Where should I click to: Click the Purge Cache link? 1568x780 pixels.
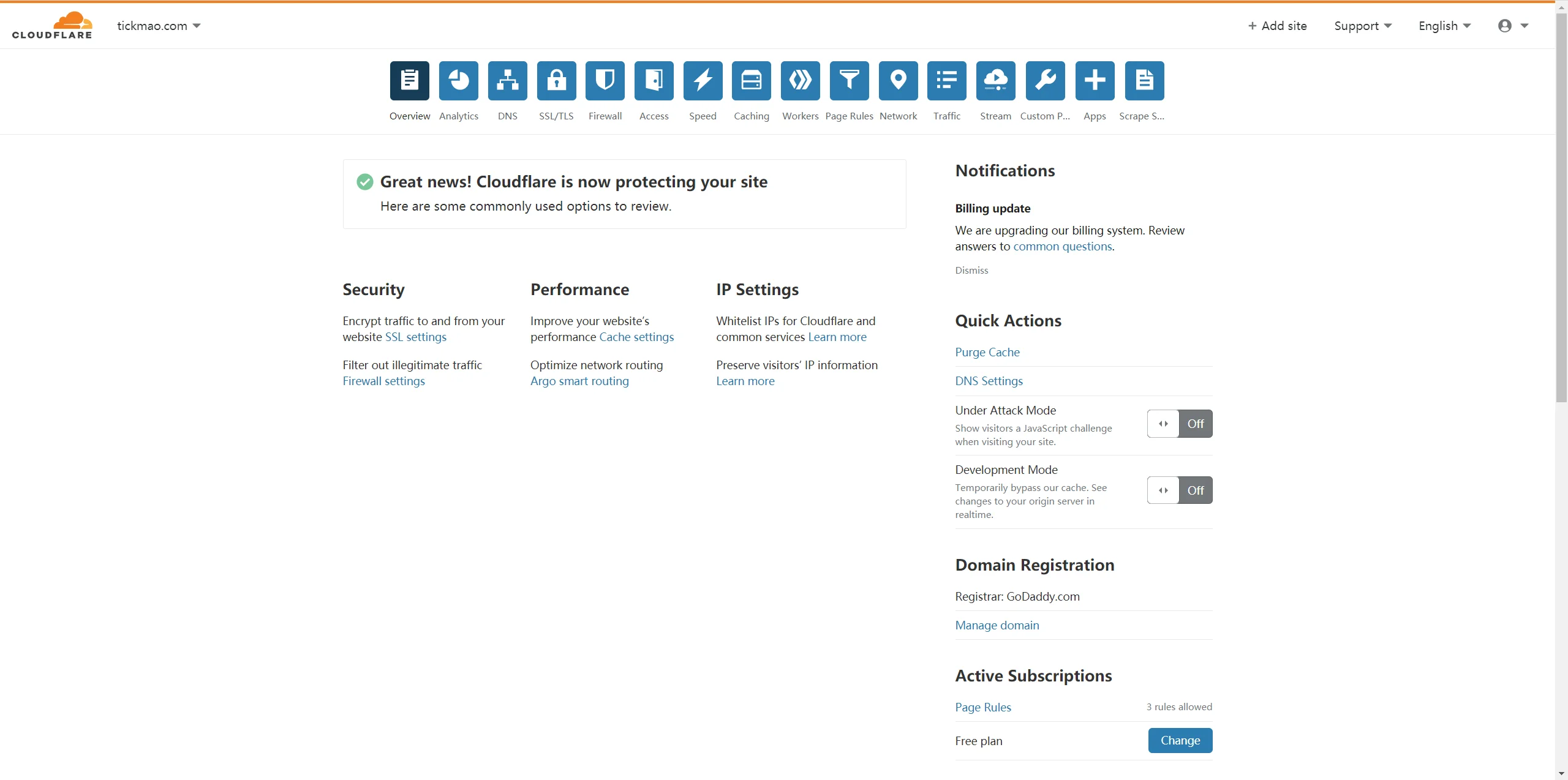[x=987, y=352]
